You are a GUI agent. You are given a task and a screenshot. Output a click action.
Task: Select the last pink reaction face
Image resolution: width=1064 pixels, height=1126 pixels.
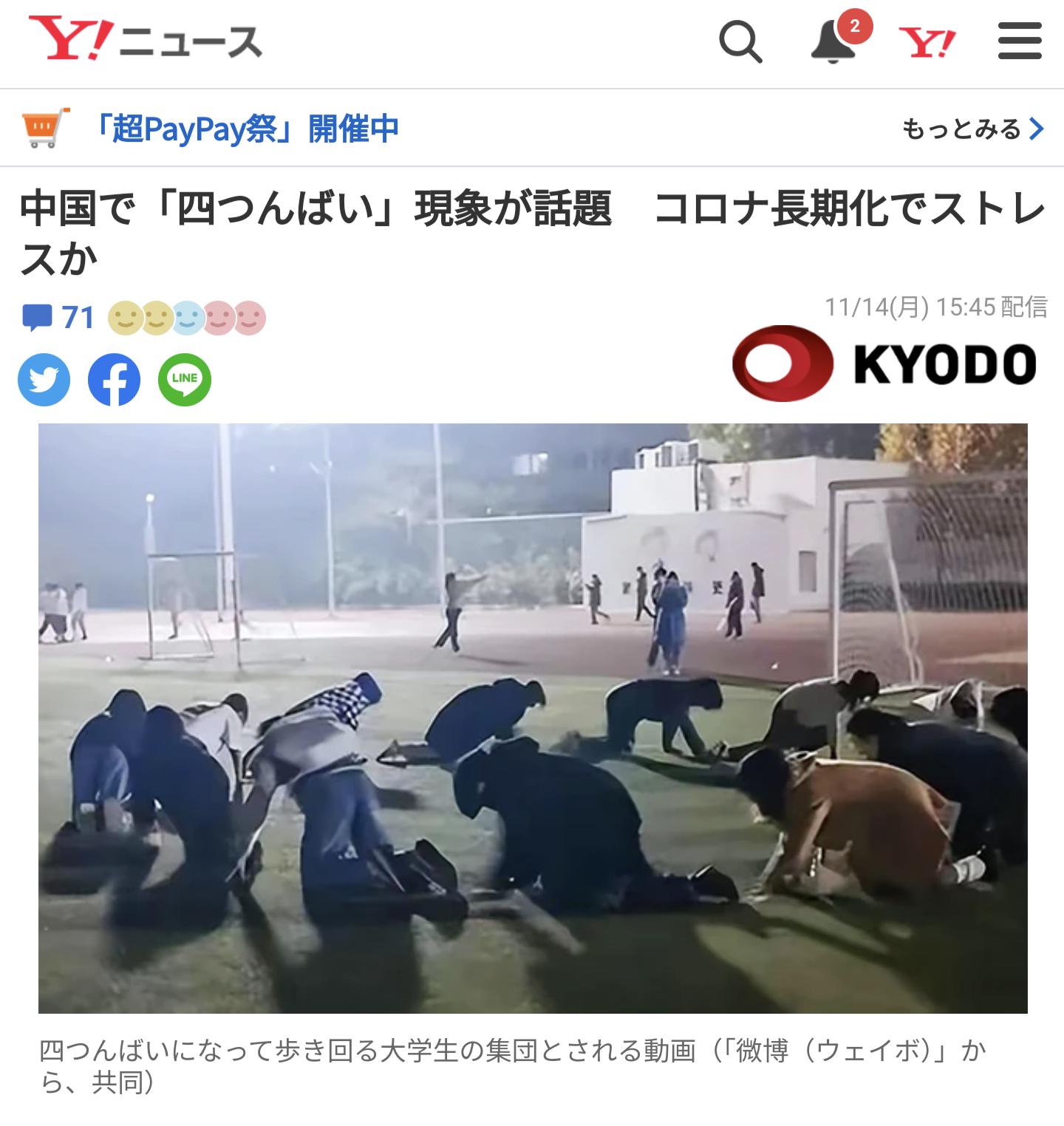coord(250,318)
